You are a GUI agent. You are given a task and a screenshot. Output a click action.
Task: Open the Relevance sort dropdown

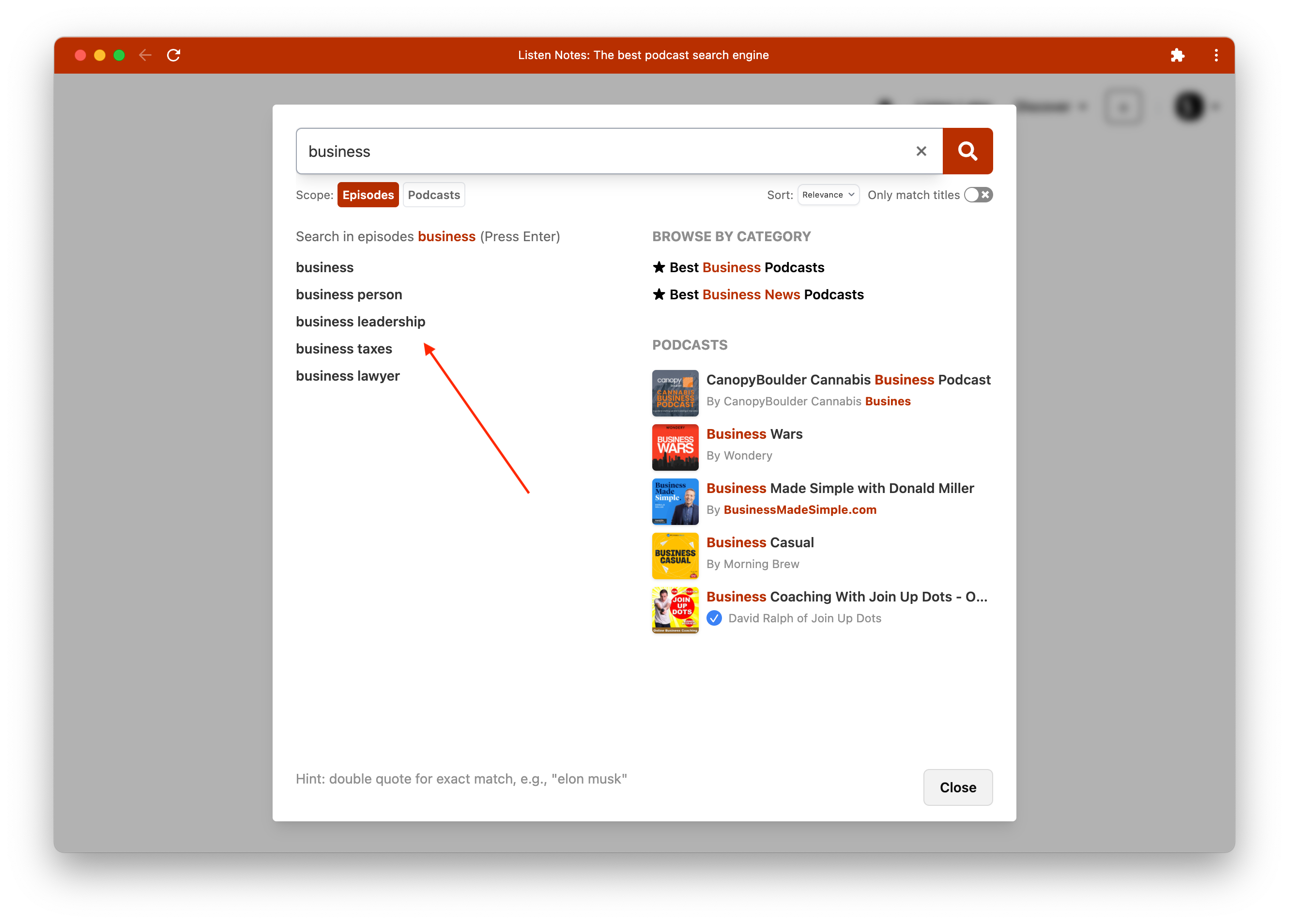[x=828, y=195]
